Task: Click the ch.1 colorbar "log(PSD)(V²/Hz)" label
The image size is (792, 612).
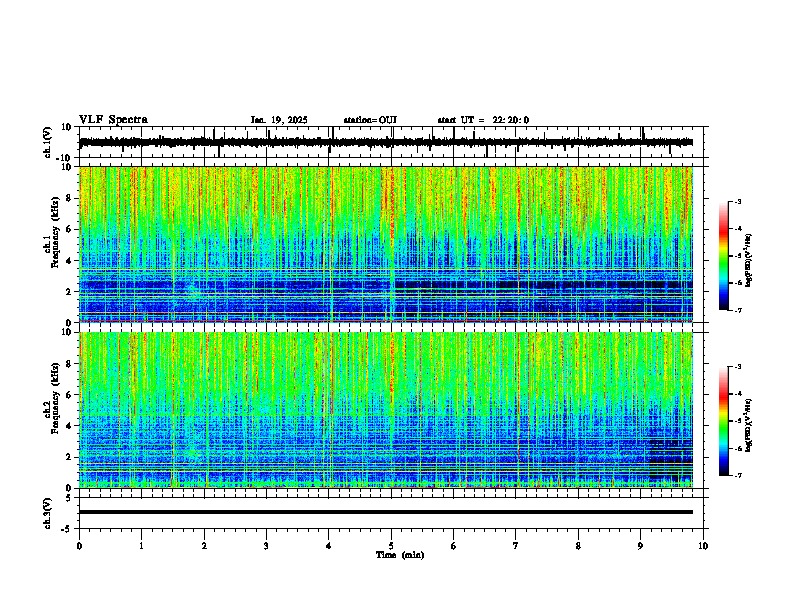Action: tap(749, 261)
